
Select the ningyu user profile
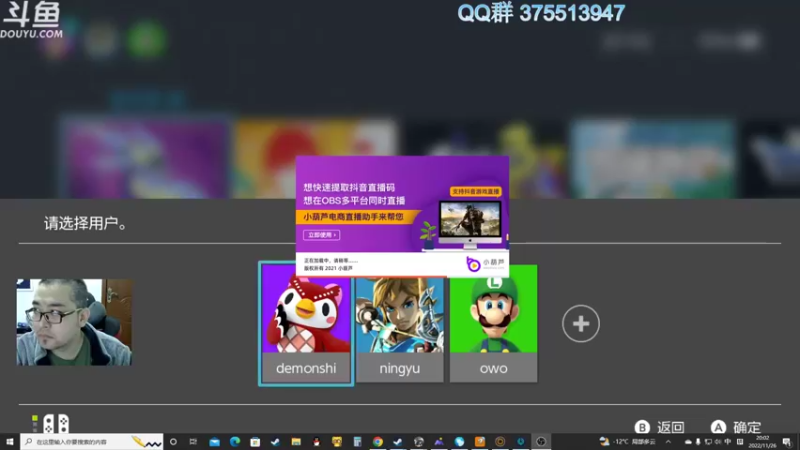[399, 323]
